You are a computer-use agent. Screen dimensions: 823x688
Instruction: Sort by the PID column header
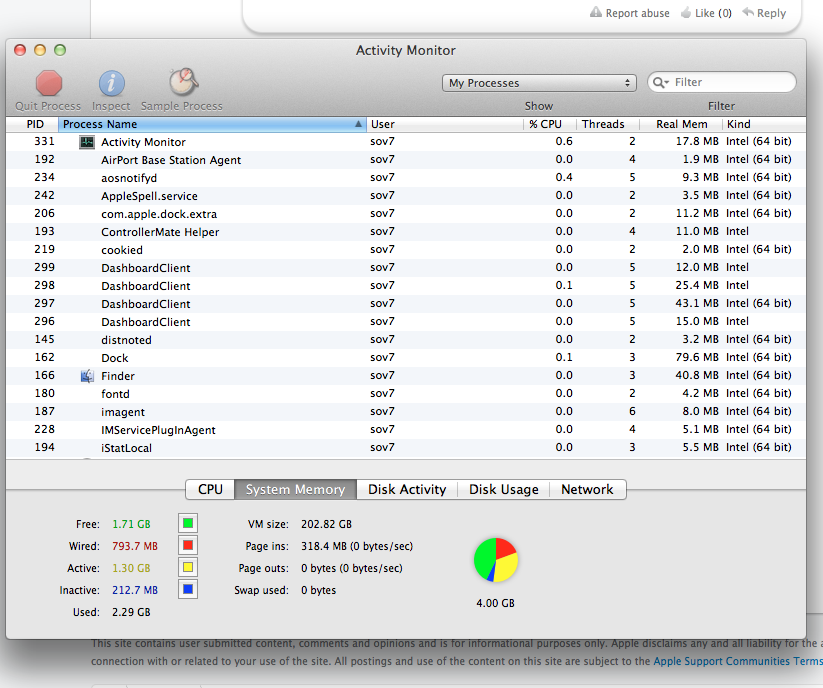(32, 124)
